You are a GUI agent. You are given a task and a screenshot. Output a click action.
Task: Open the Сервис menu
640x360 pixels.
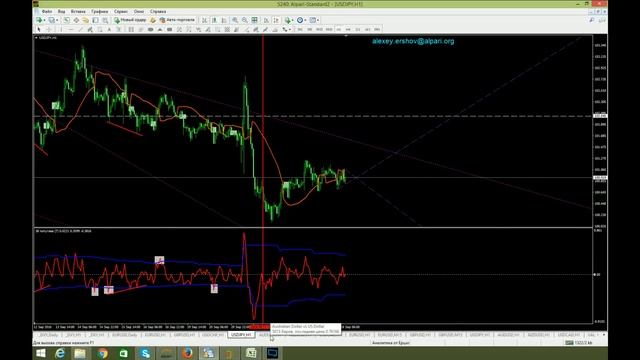(x=121, y=11)
